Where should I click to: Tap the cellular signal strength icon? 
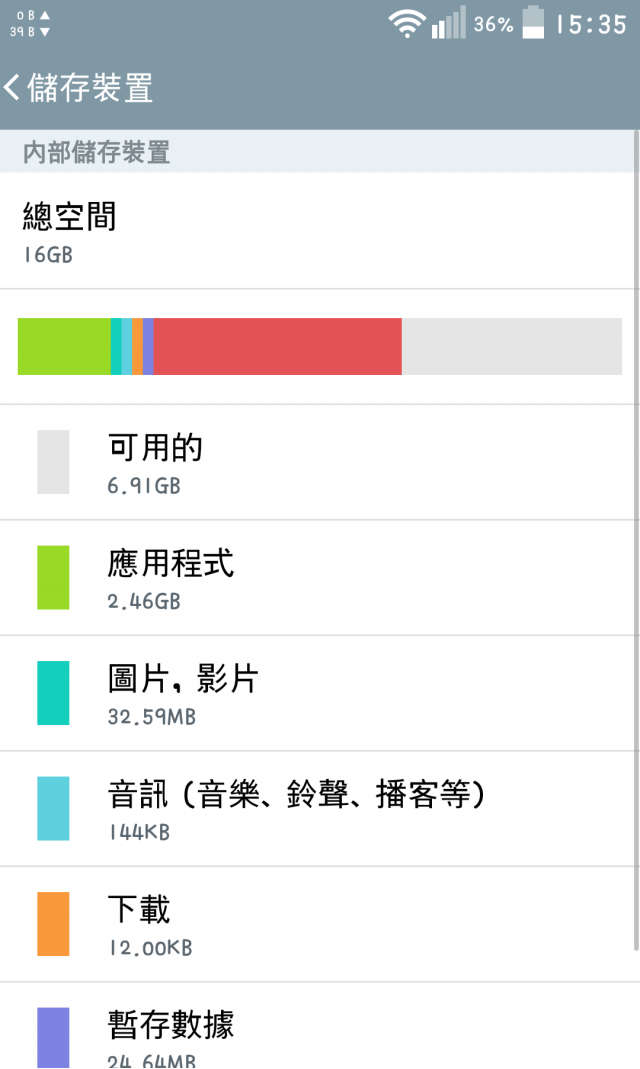click(x=448, y=22)
